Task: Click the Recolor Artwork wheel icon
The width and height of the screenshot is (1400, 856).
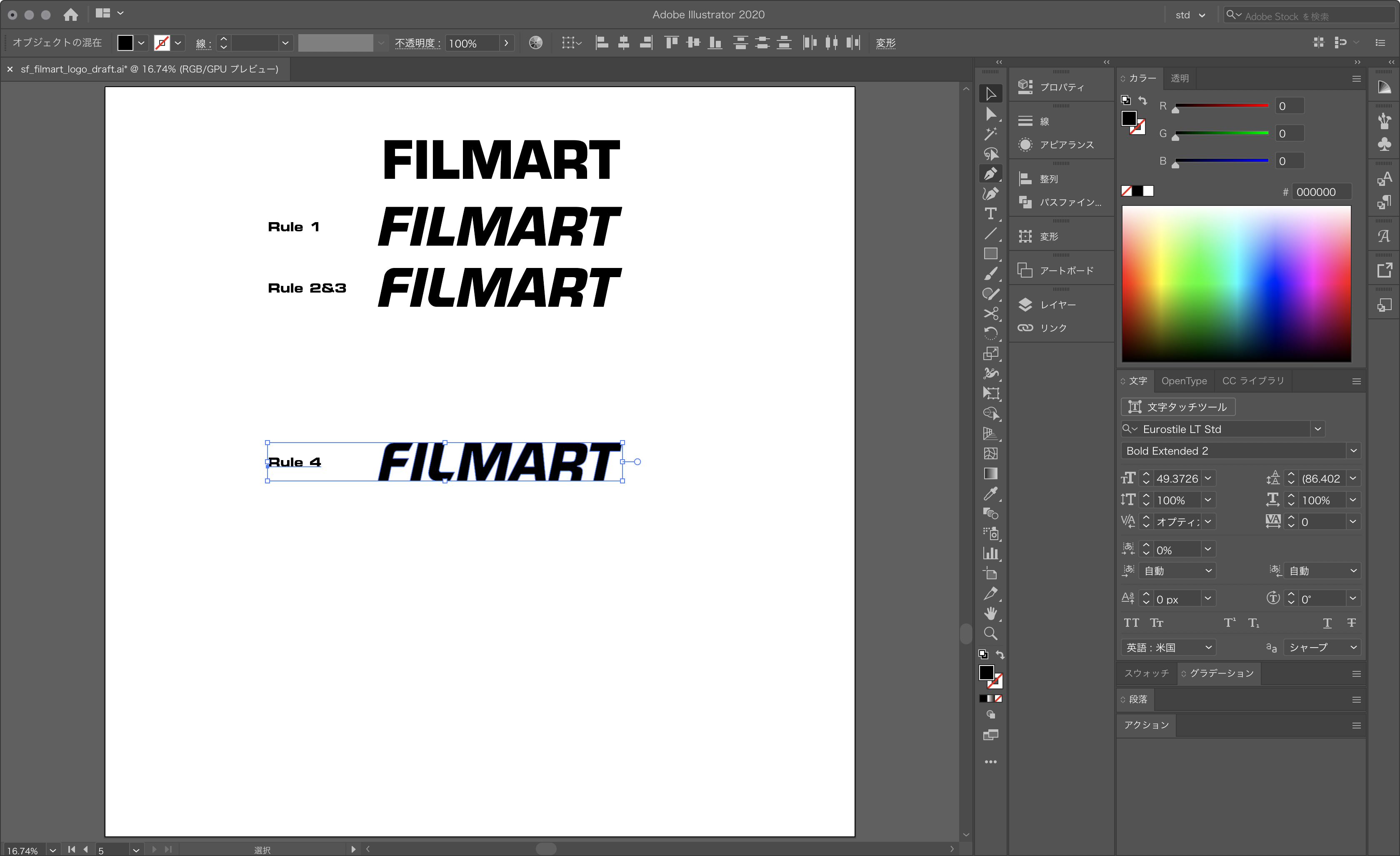Action: click(535, 43)
